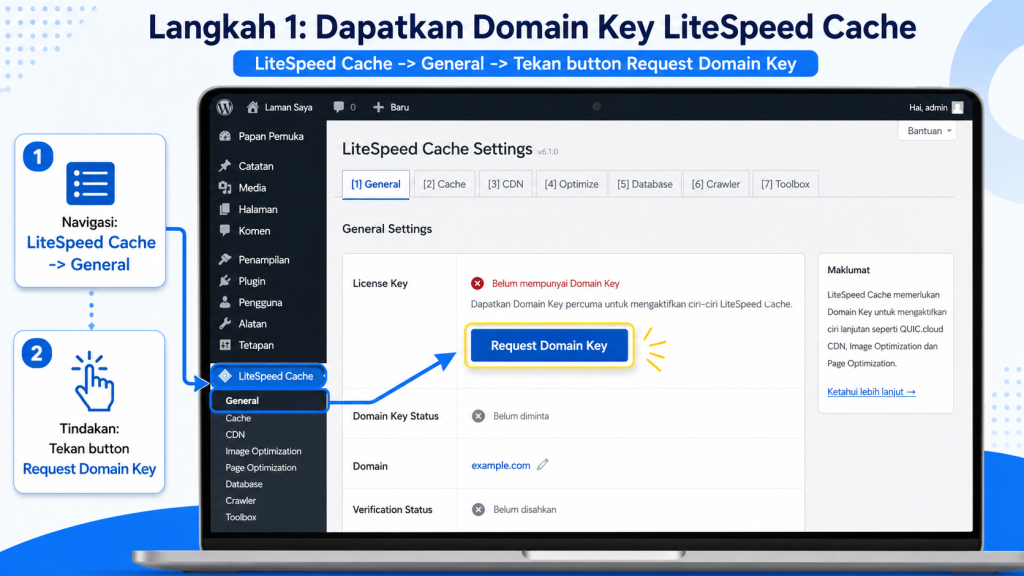
Task: Open Tetapan menu item
Action: click(256, 345)
